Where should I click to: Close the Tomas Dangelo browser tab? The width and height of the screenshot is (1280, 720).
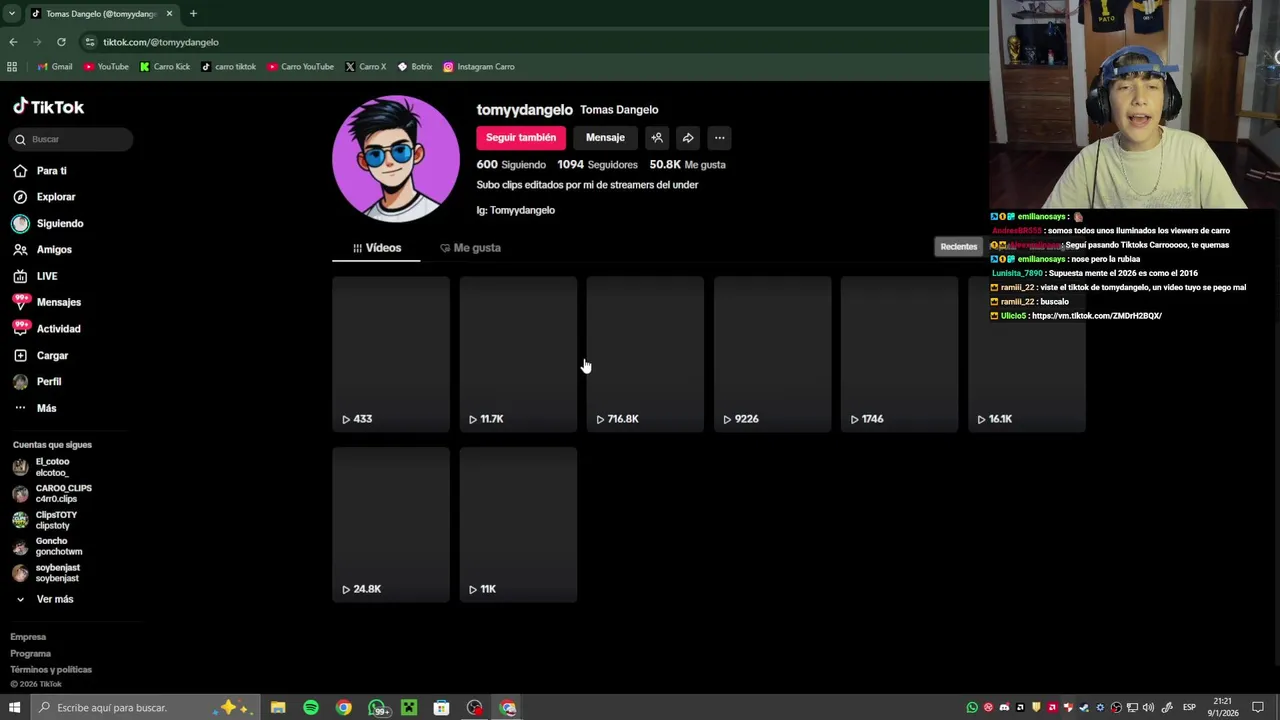coord(169,13)
